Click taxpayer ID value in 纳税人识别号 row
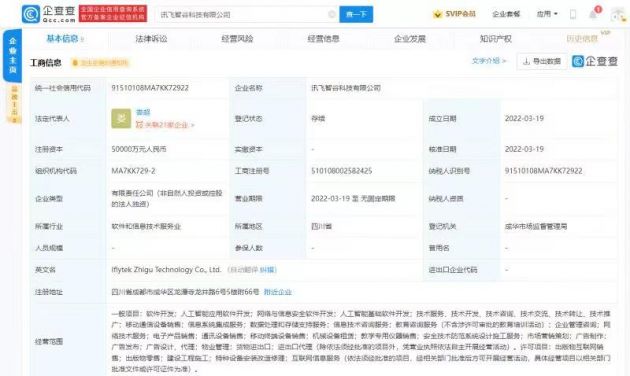 coord(544,171)
